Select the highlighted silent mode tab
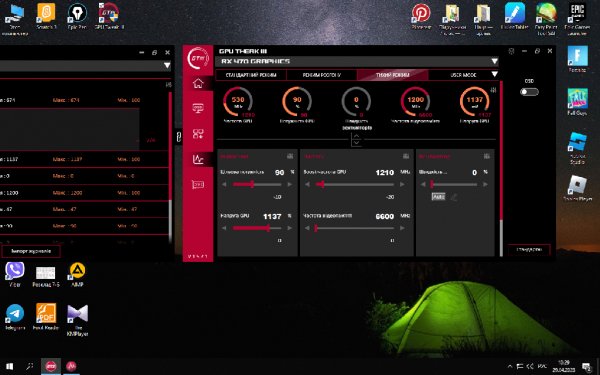 [x=392, y=75]
